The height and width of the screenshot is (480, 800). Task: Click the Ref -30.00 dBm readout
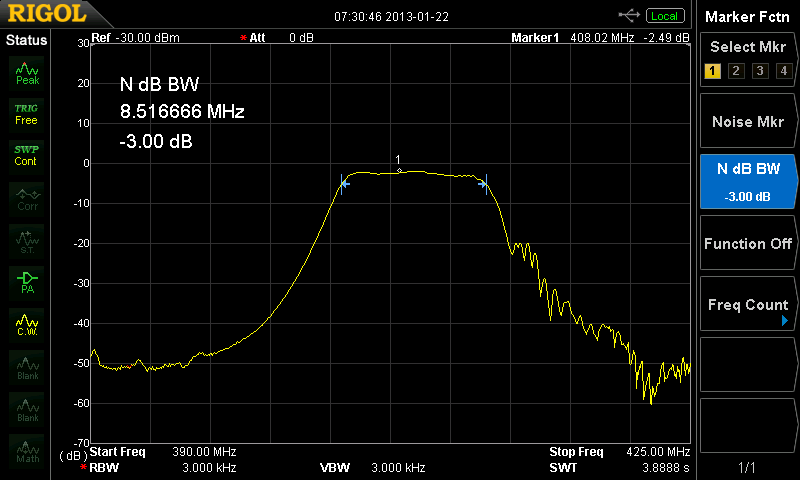tap(135, 38)
